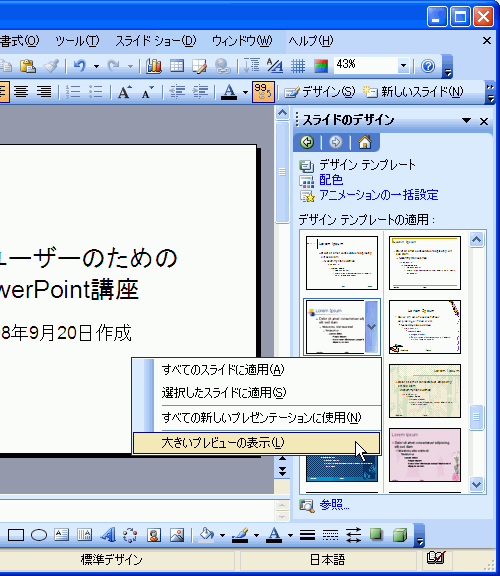Click the Expand All icon
500x576 pixels.
[x=252, y=66]
